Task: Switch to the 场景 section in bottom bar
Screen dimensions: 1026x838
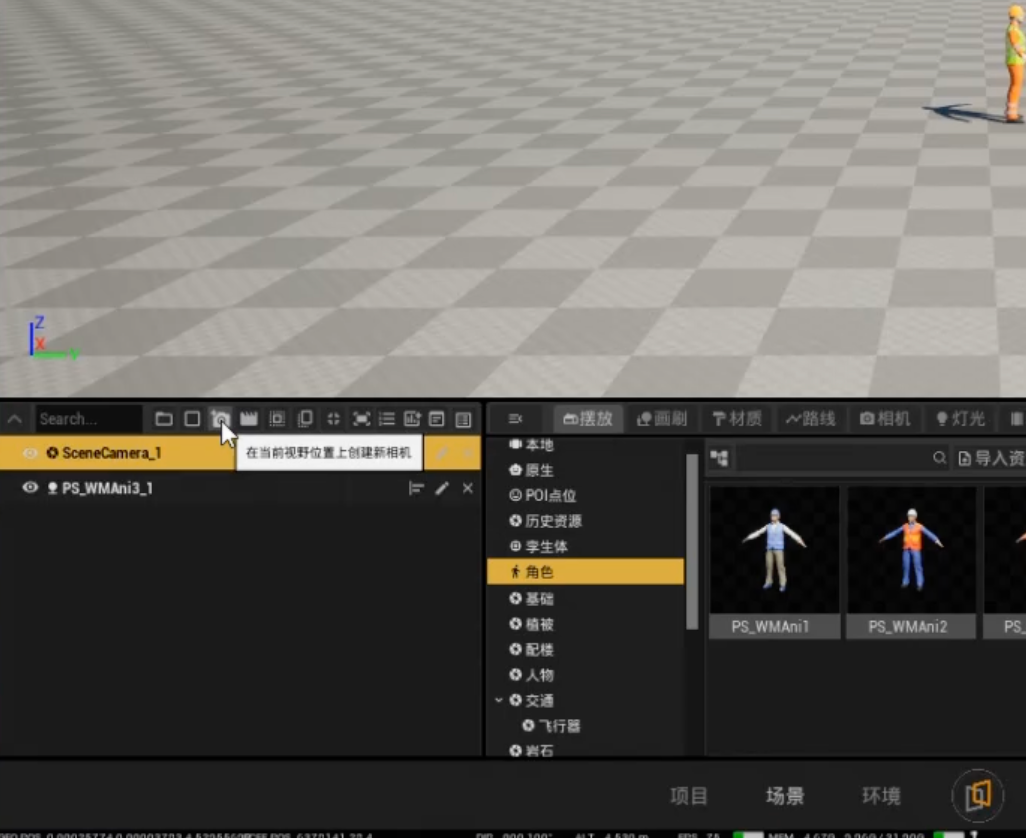Action: pos(785,795)
